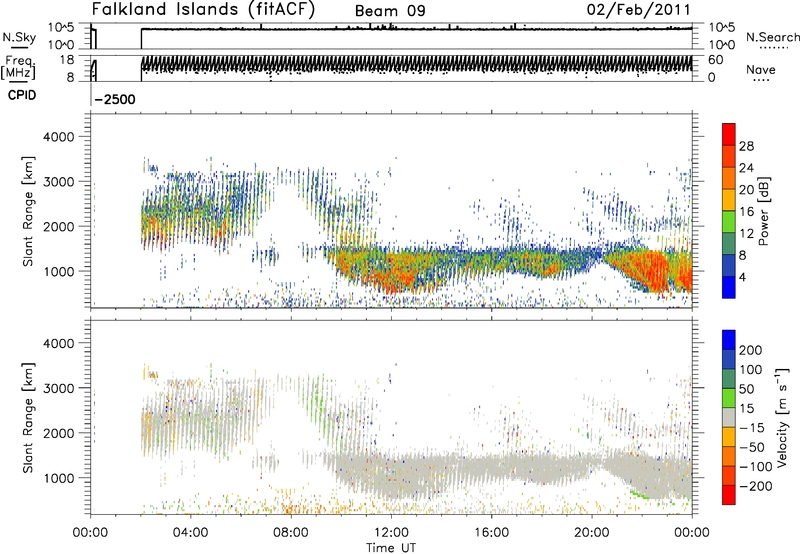The width and height of the screenshot is (800, 554).
Task: Click the solid line sample under N.Sky
Action: [19, 47]
